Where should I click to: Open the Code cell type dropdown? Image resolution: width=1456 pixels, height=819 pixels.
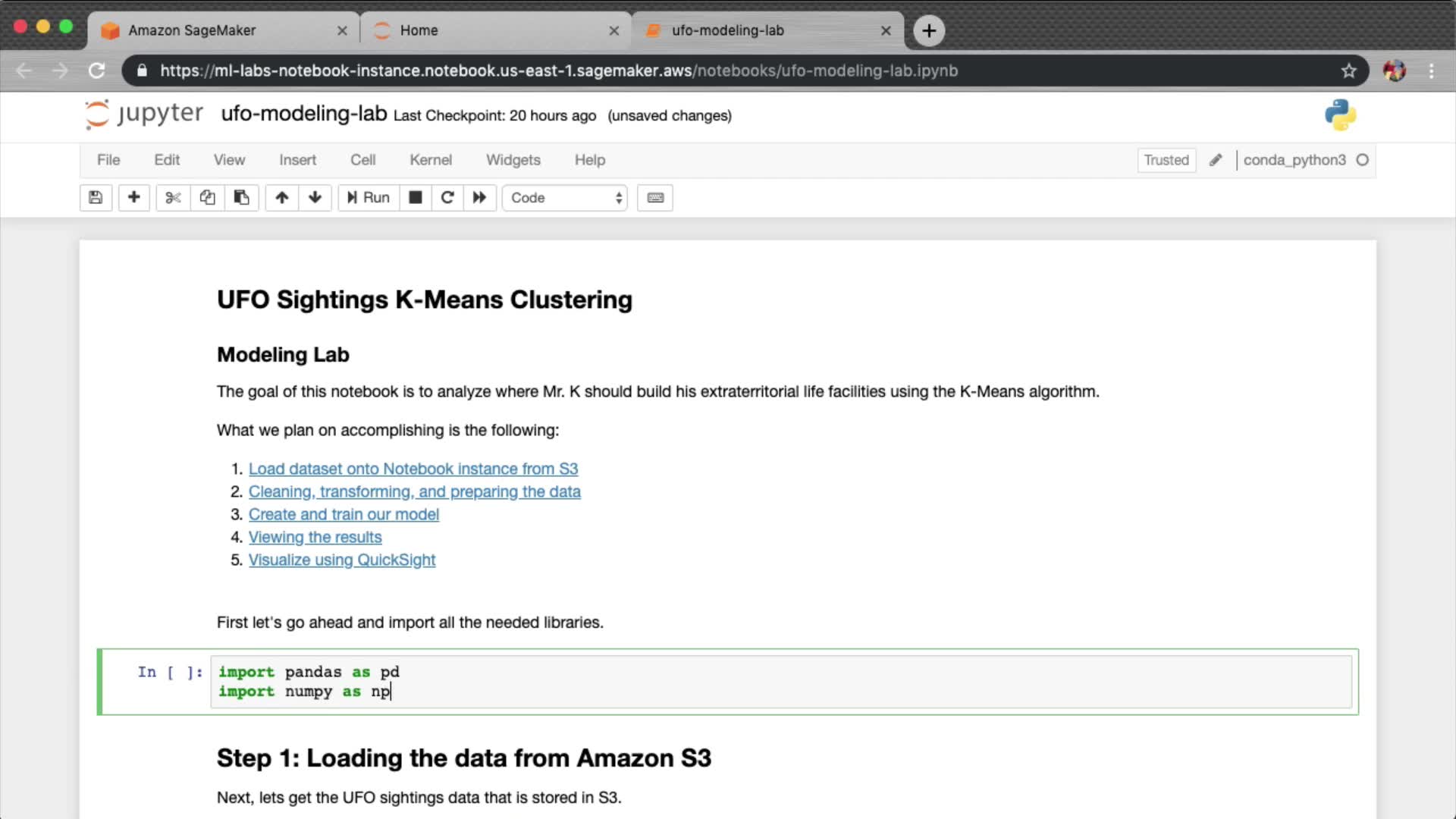coord(565,198)
